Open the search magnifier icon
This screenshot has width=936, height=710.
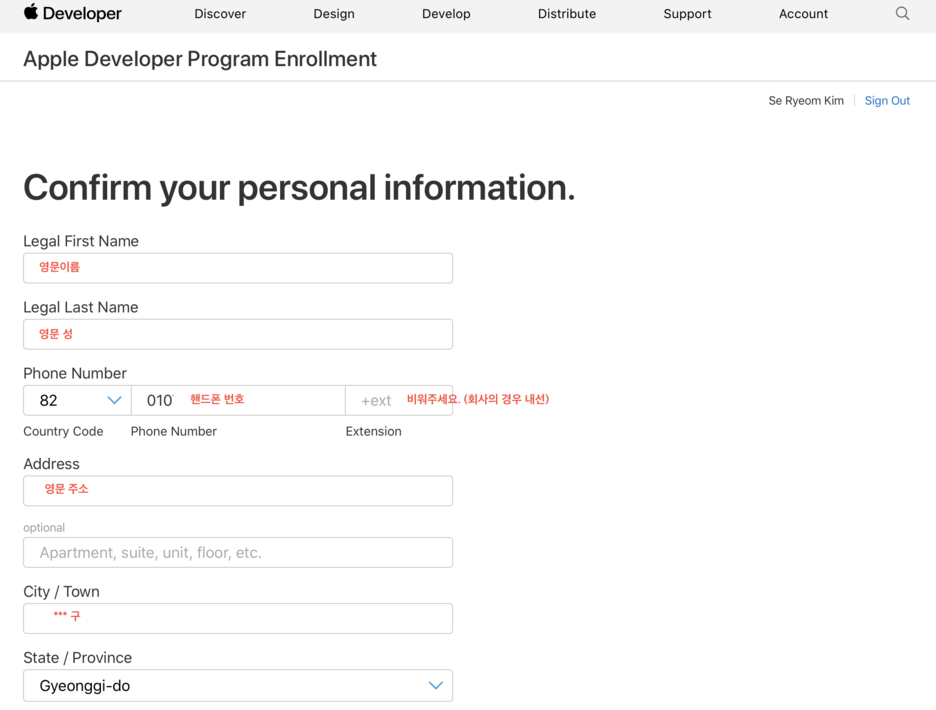tap(902, 13)
